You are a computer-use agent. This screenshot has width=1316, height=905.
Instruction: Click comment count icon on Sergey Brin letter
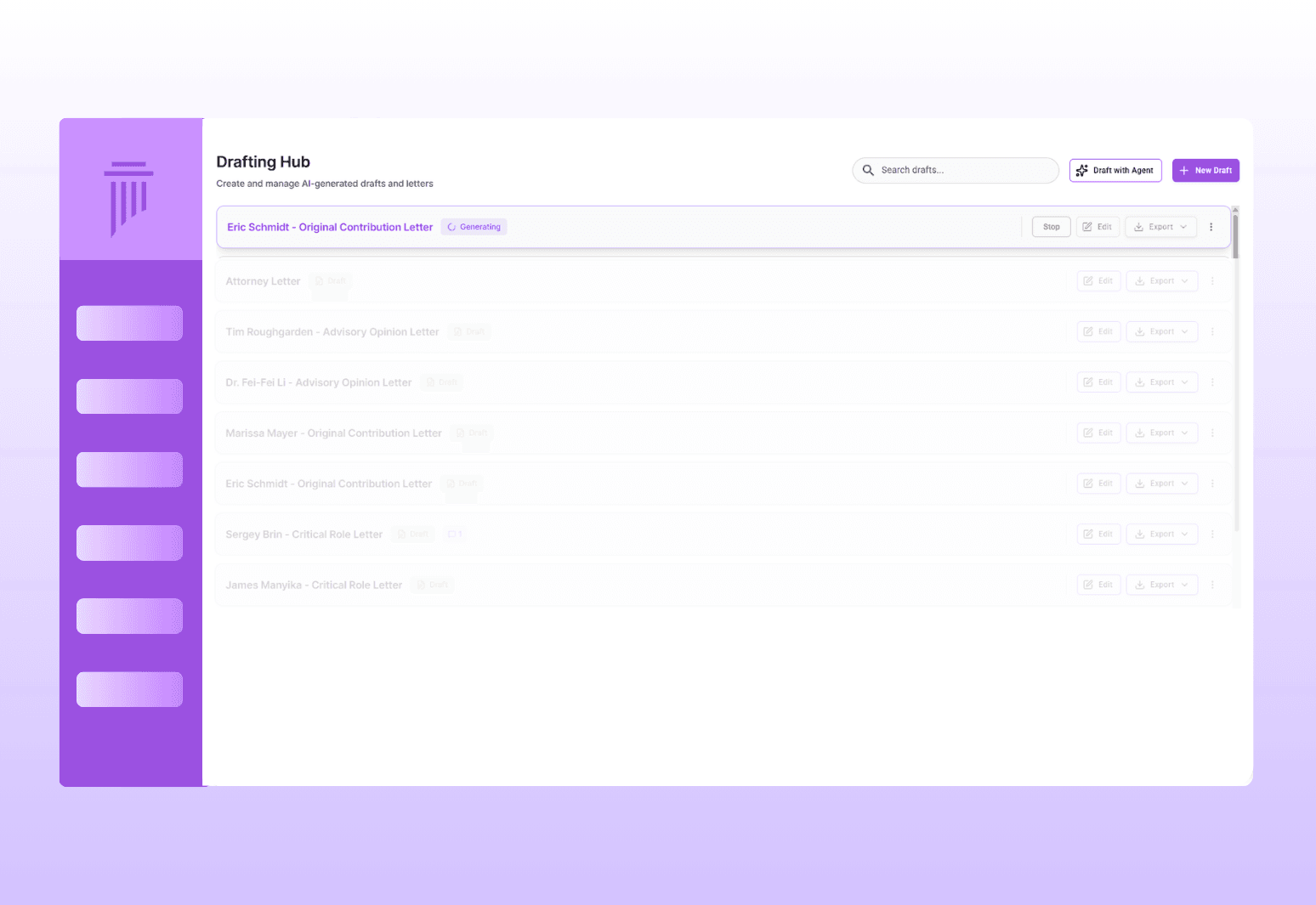point(455,534)
